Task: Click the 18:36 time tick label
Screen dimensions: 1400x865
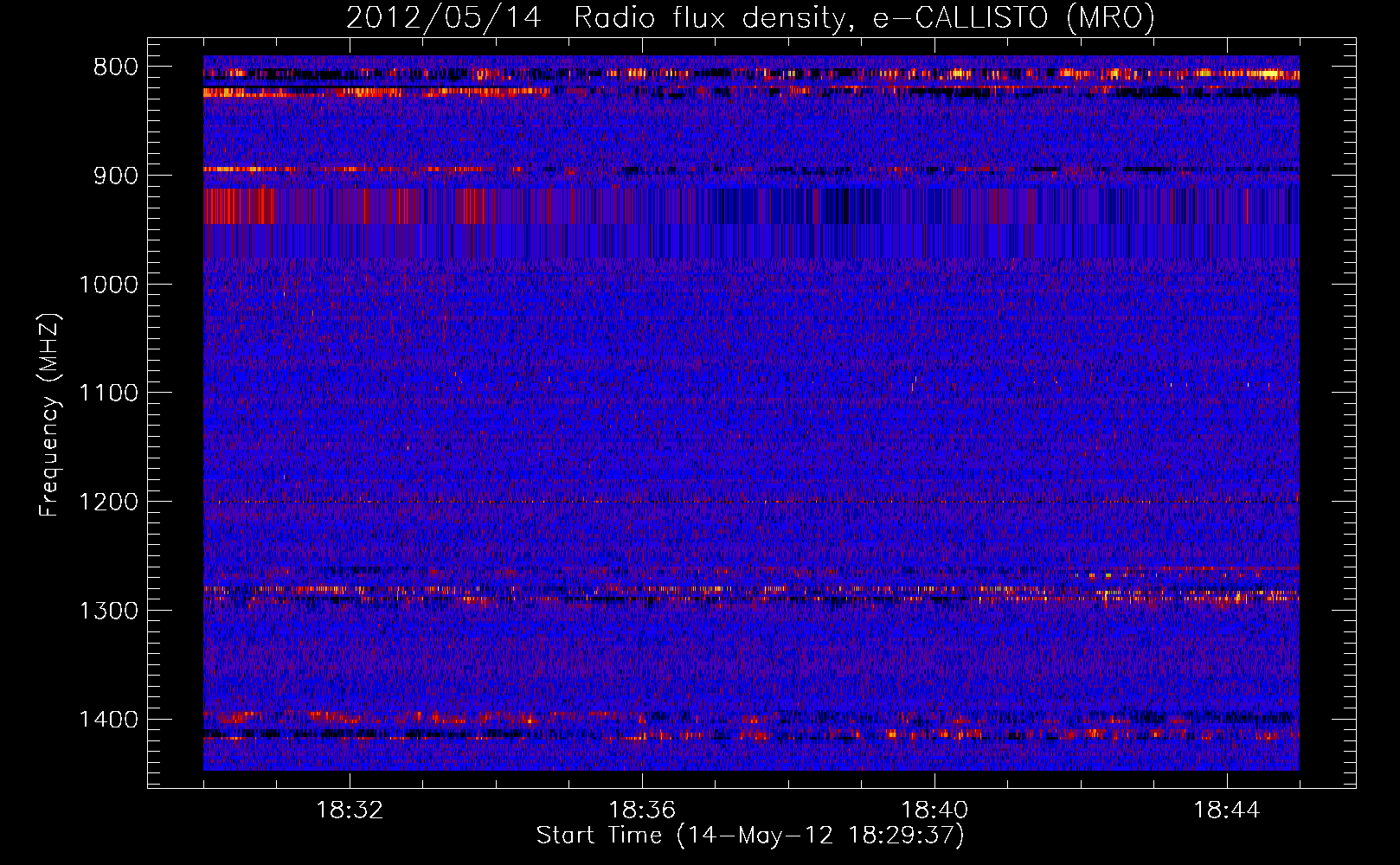Action: tap(642, 811)
